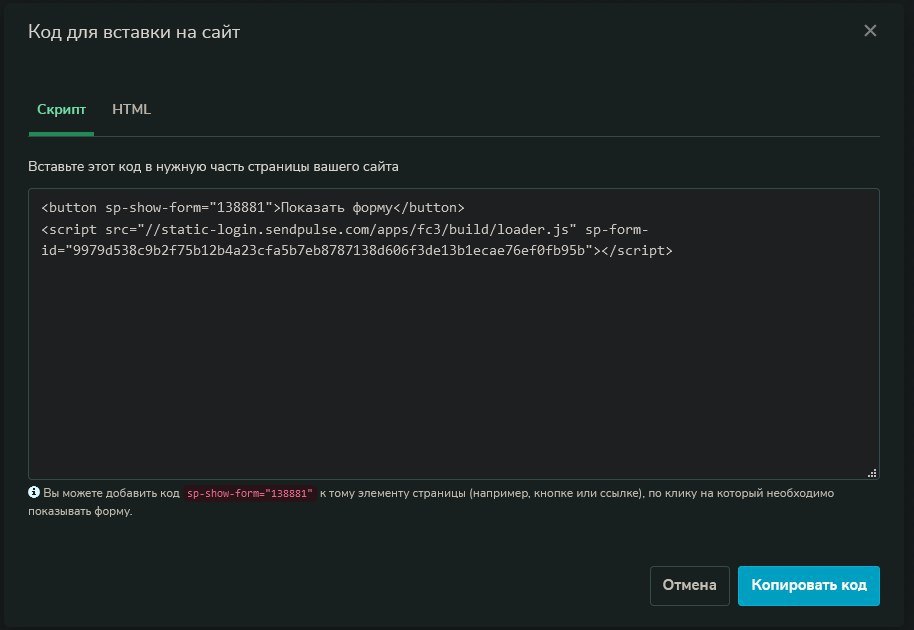Close the embed code dialog with X
Screen dimensions: 914x630
tap(870, 31)
